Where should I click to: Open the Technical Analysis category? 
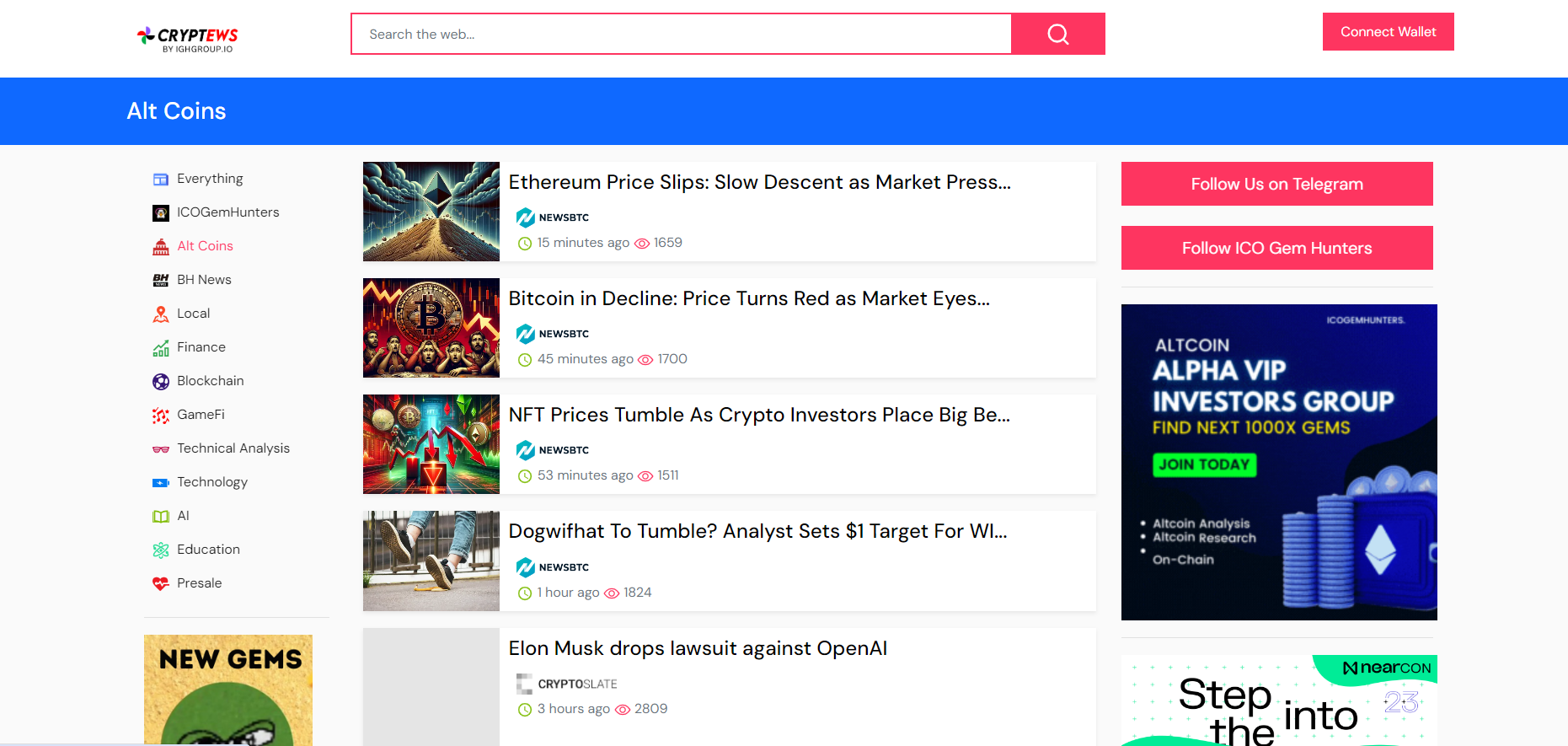click(x=233, y=448)
